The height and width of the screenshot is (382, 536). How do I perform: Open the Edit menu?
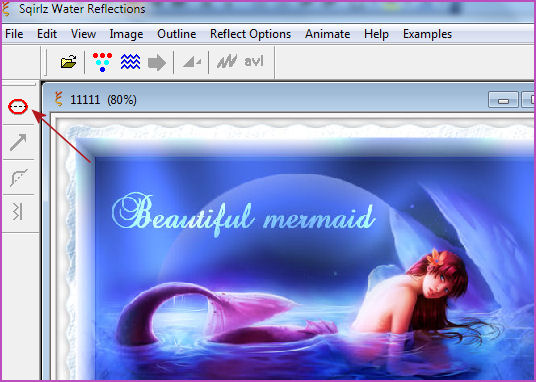[47, 34]
